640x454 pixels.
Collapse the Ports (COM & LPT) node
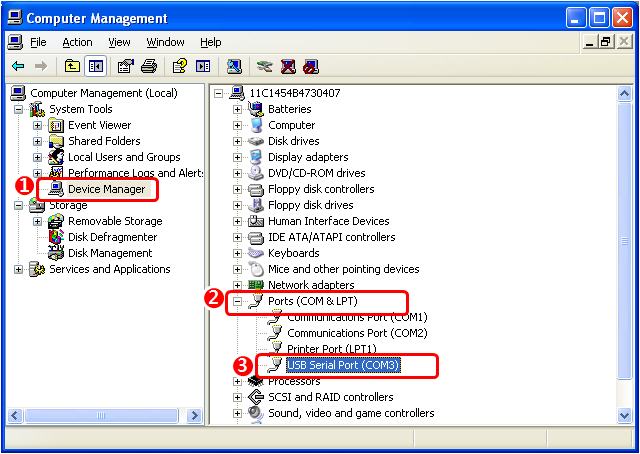pyautogui.click(x=238, y=301)
